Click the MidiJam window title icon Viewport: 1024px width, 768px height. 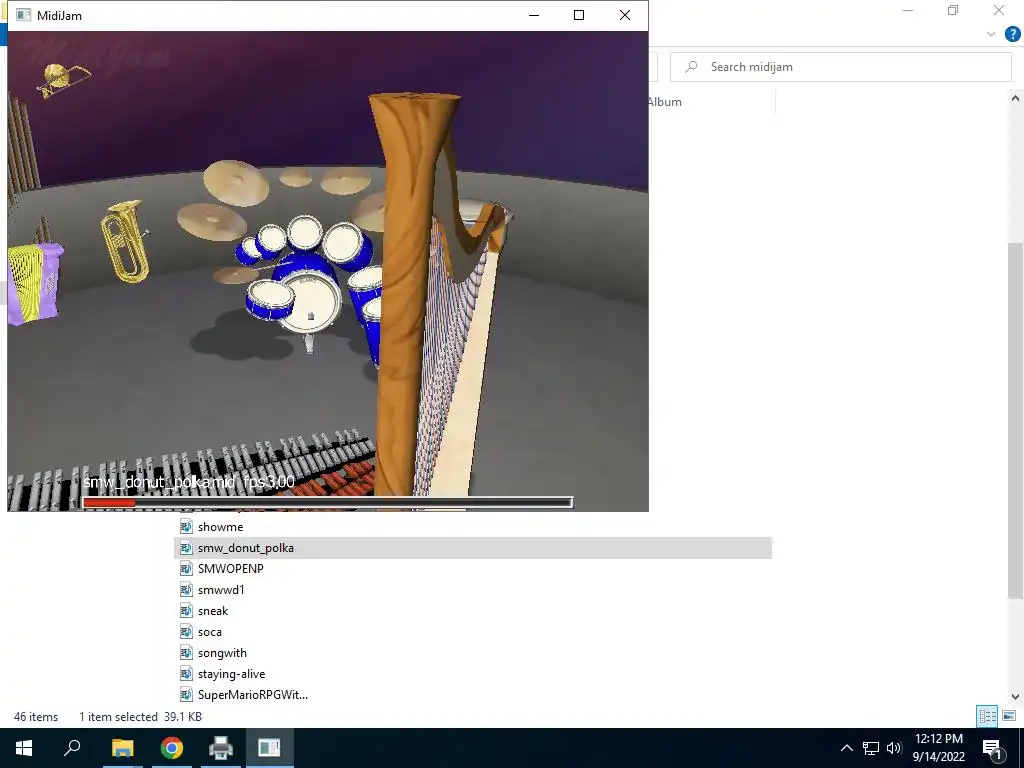24,15
